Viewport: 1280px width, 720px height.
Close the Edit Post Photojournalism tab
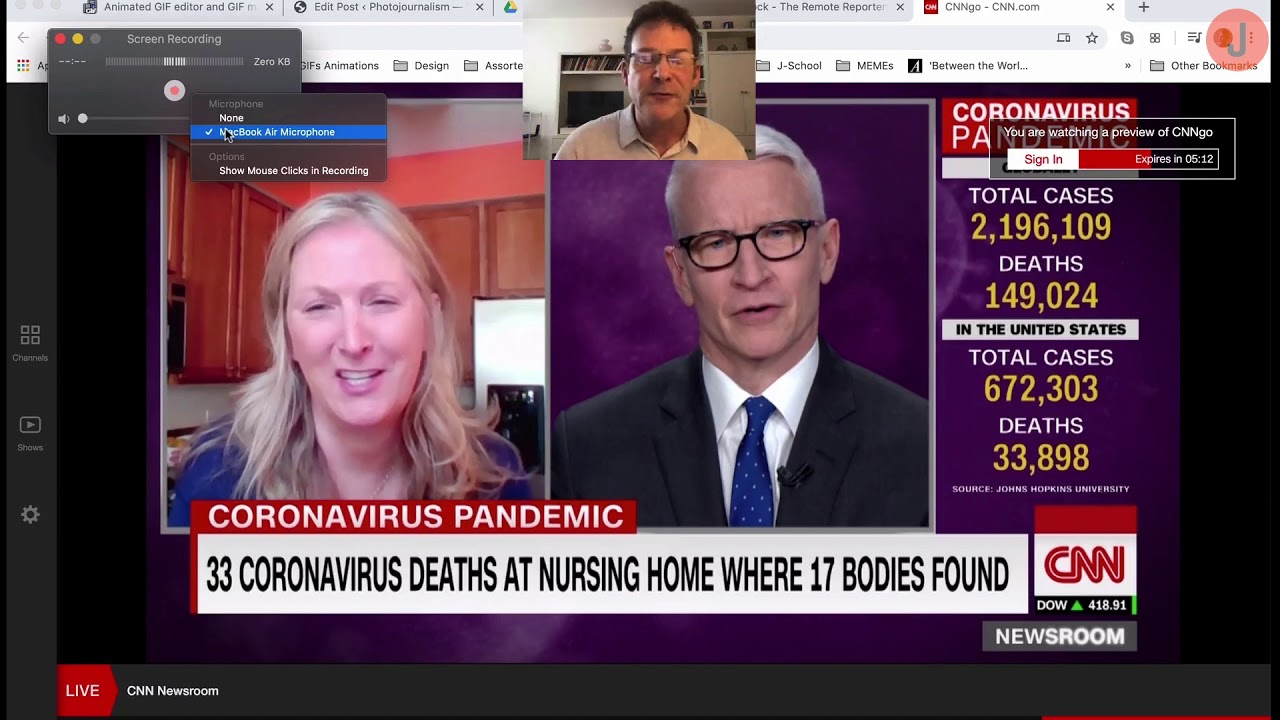pos(479,7)
